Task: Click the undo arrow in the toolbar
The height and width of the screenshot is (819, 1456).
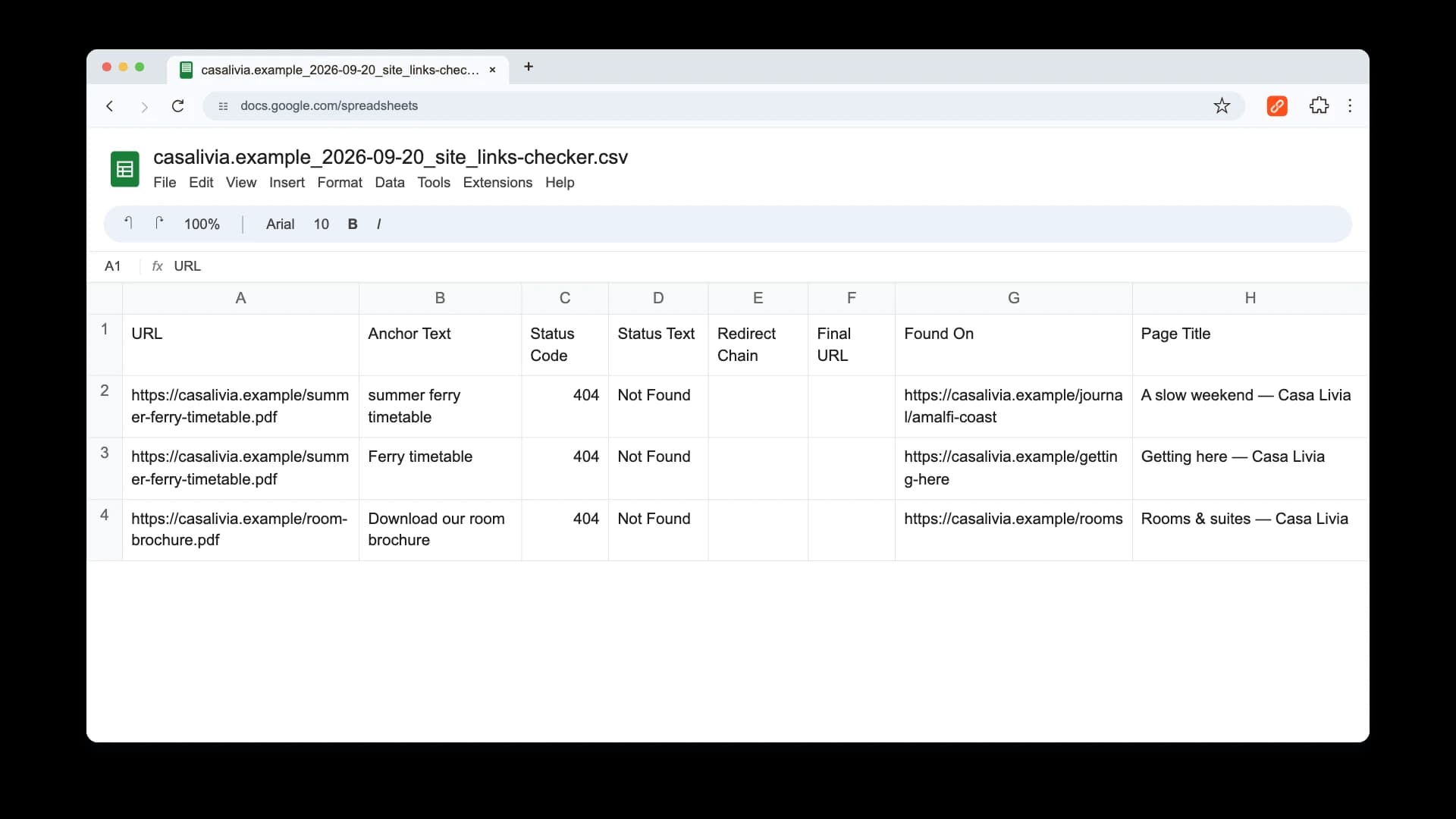Action: pos(128,223)
